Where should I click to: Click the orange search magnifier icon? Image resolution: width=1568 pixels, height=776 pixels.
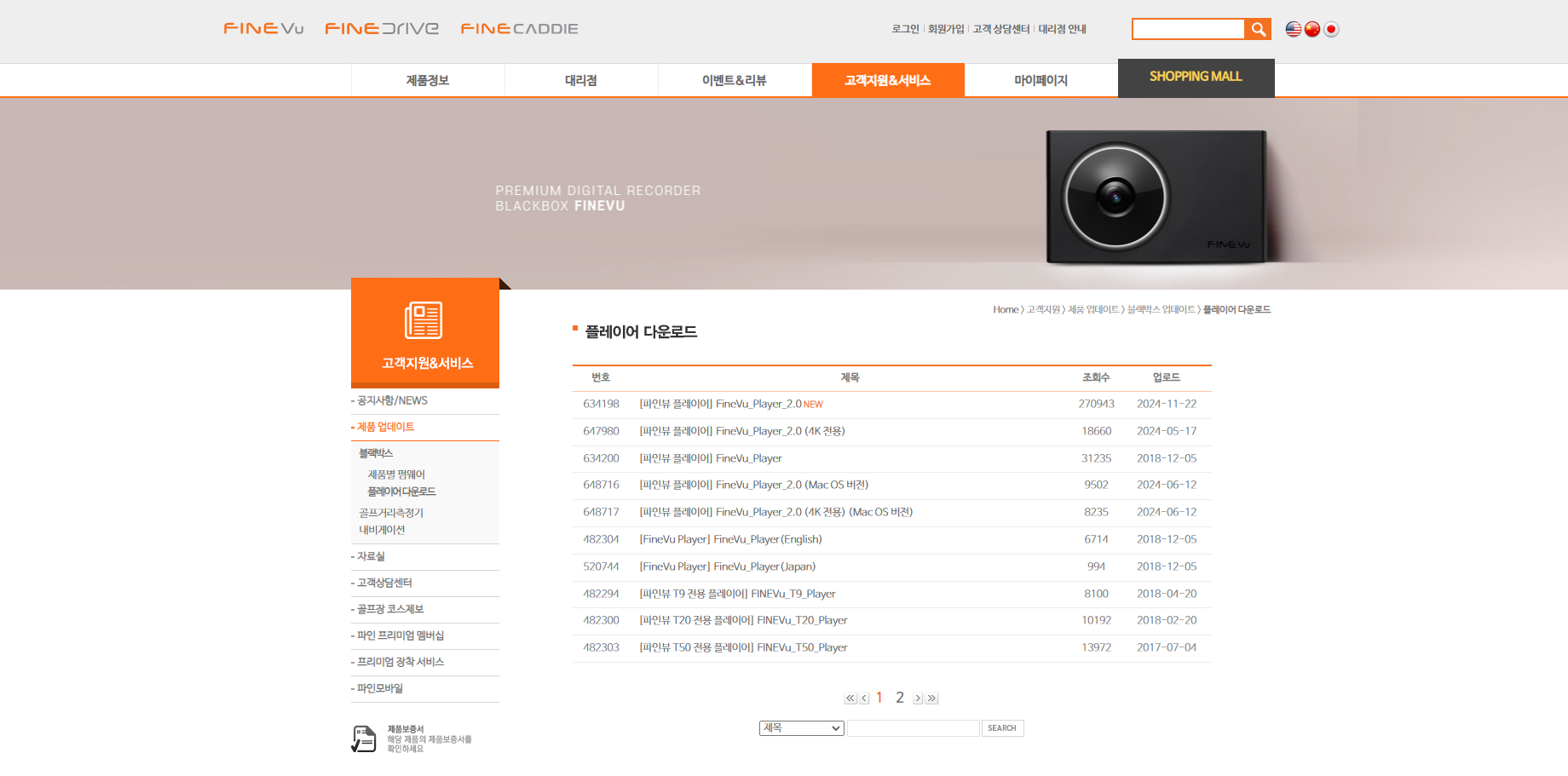click(1258, 30)
